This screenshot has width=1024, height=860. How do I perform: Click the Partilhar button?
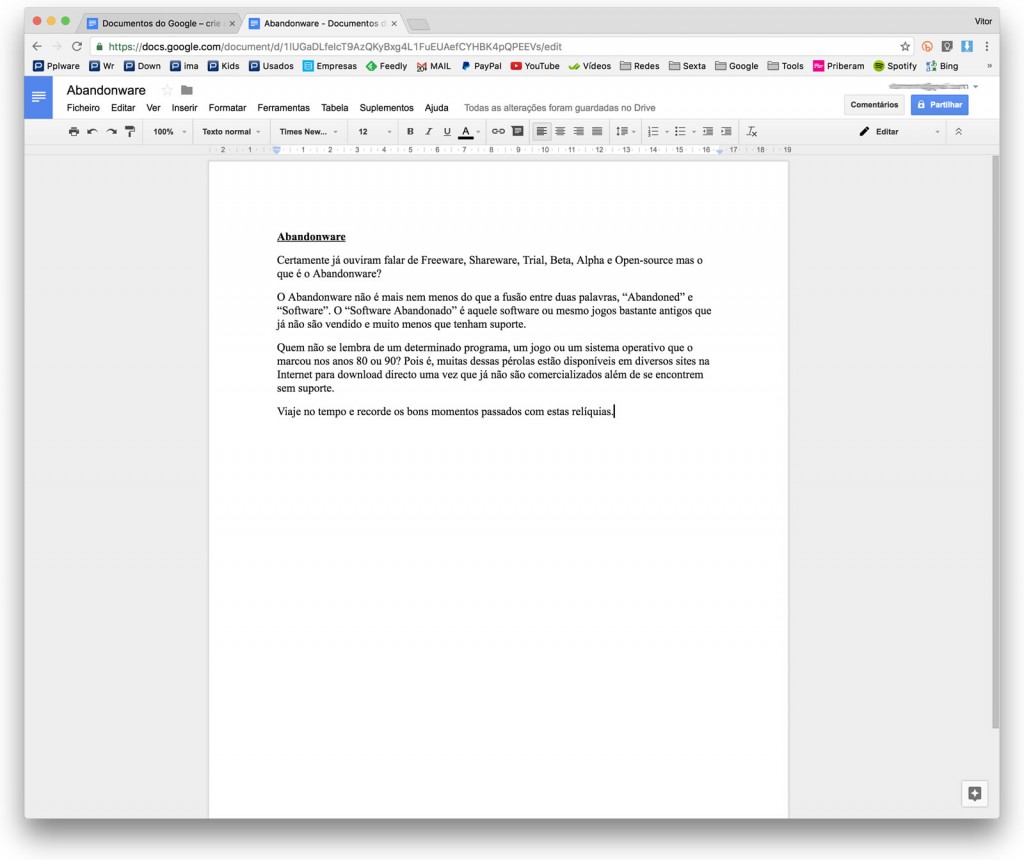coord(938,103)
